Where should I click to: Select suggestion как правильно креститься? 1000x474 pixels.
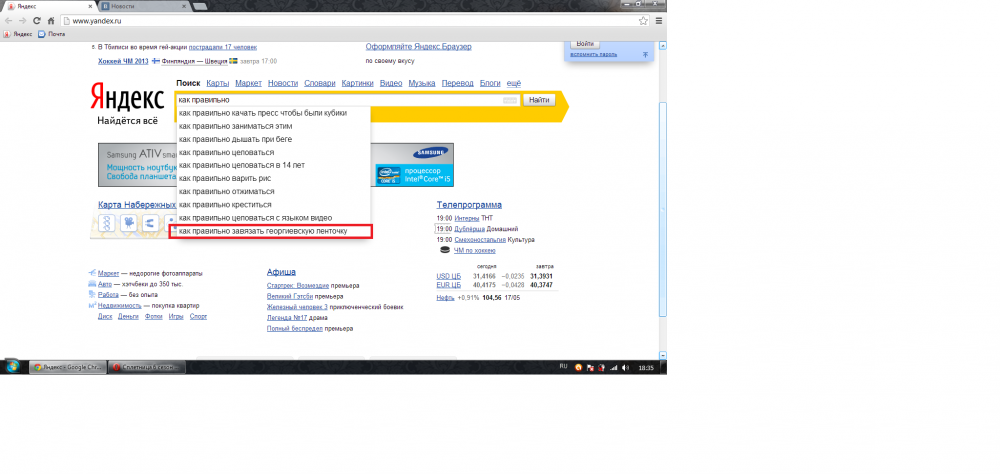(x=273, y=205)
